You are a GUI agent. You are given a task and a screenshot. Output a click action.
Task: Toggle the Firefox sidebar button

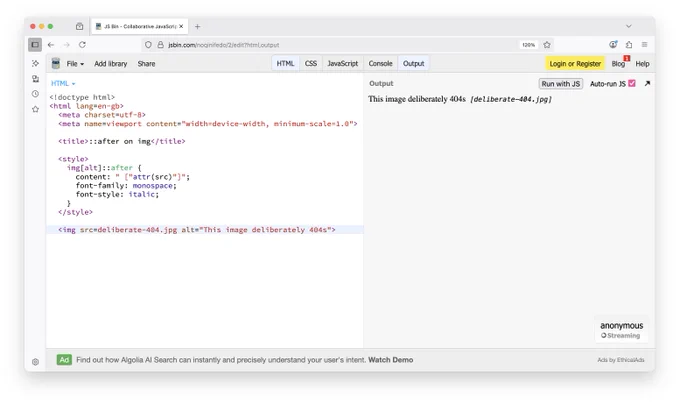(35, 45)
